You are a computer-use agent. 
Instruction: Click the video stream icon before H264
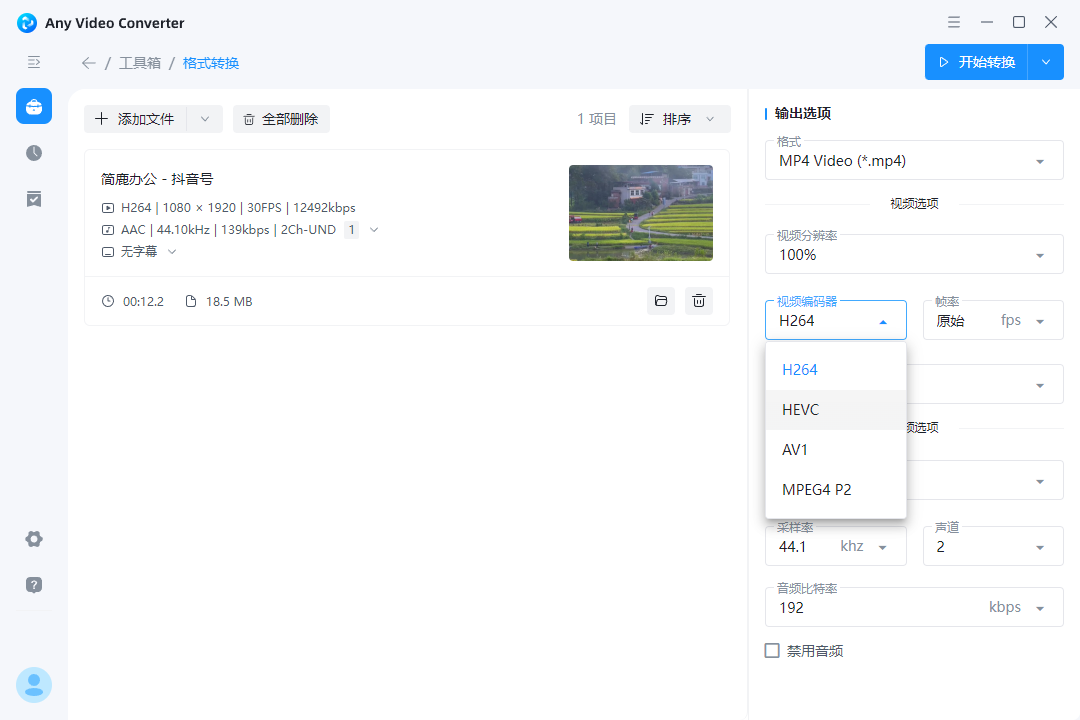pos(107,207)
